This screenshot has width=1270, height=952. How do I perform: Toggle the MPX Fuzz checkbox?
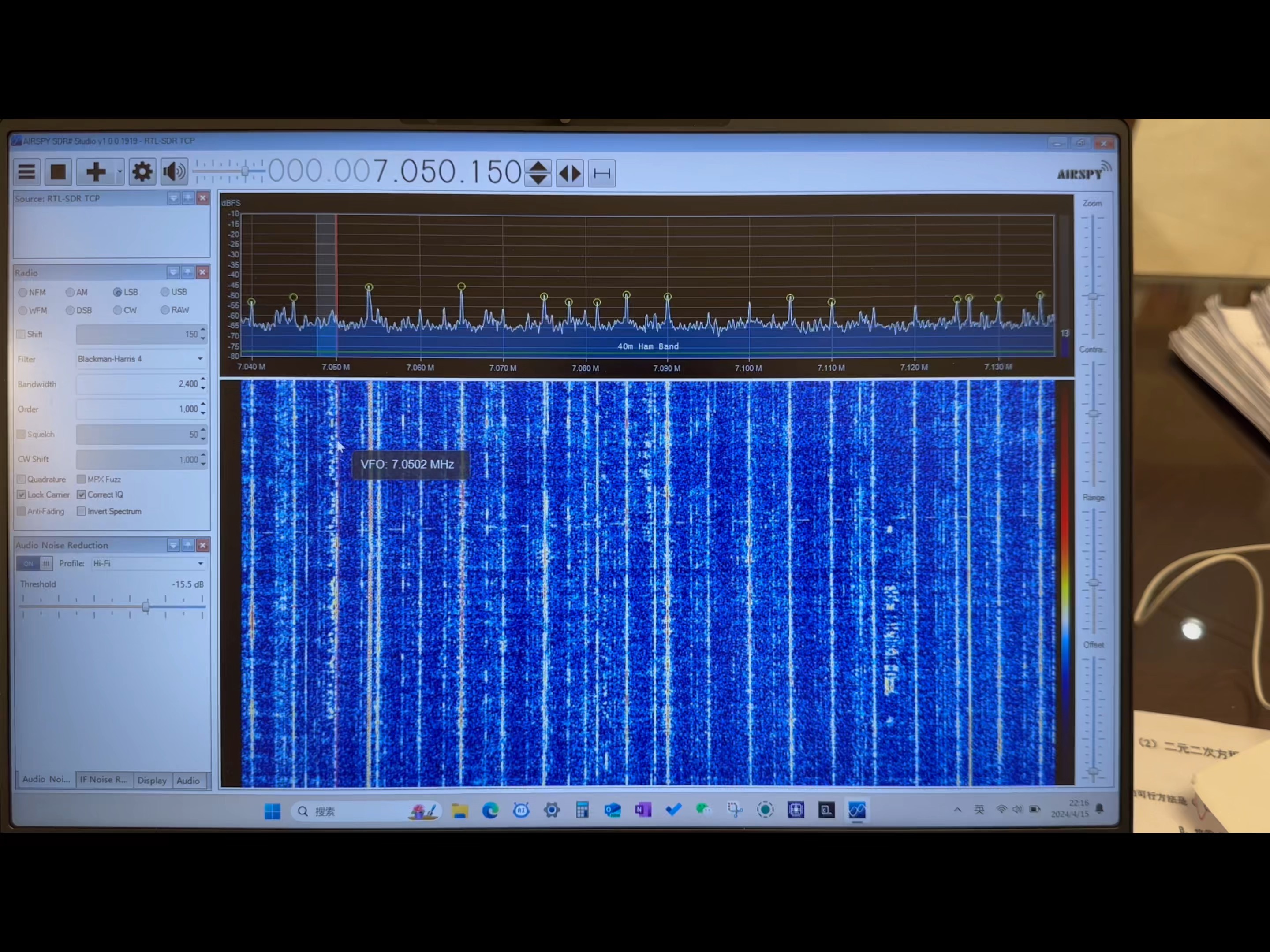(82, 479)
